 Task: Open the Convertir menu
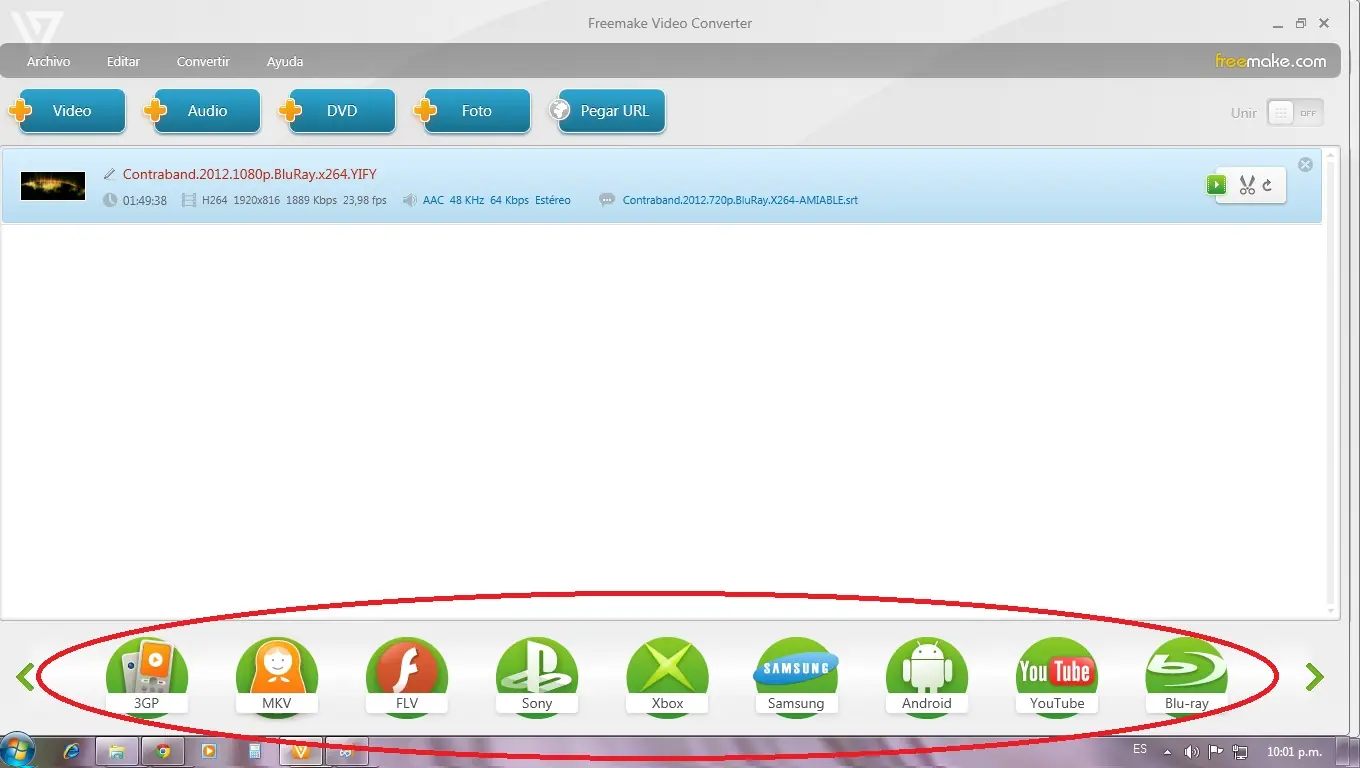[203, 62]
